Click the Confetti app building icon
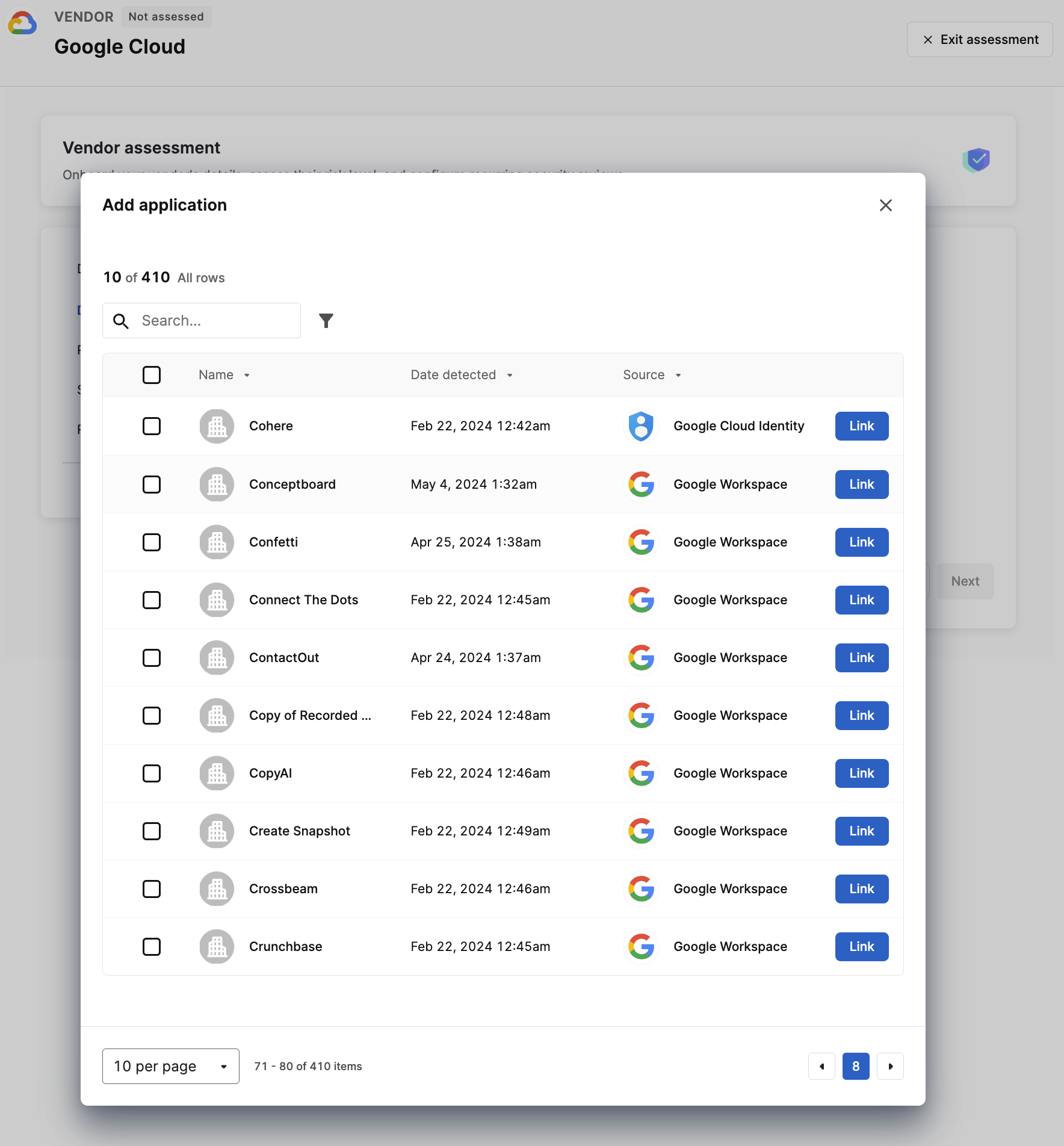1064x1146 pixels. (x=217, y=542)
